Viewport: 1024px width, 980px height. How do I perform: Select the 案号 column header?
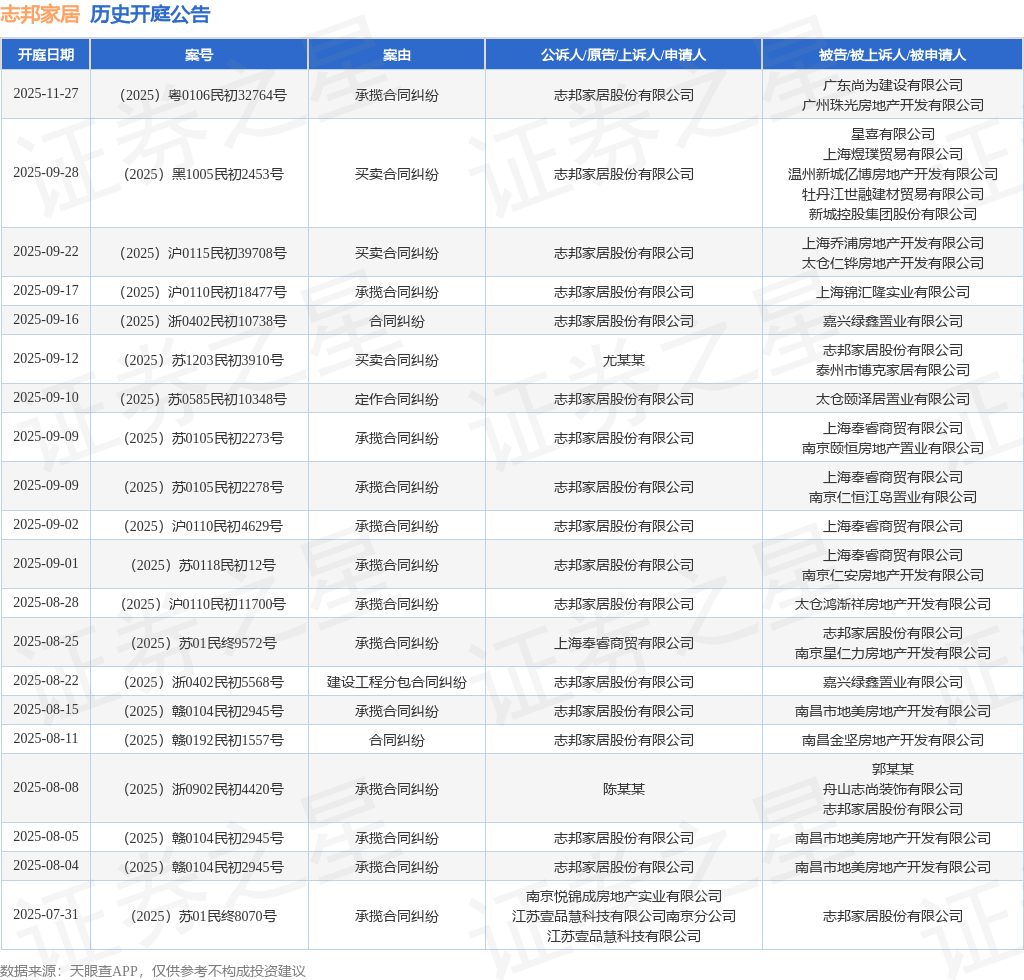pos(199,55)
